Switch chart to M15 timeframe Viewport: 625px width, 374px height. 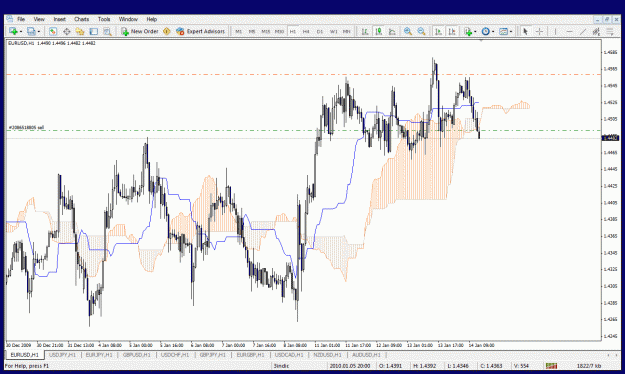(265, 31)
